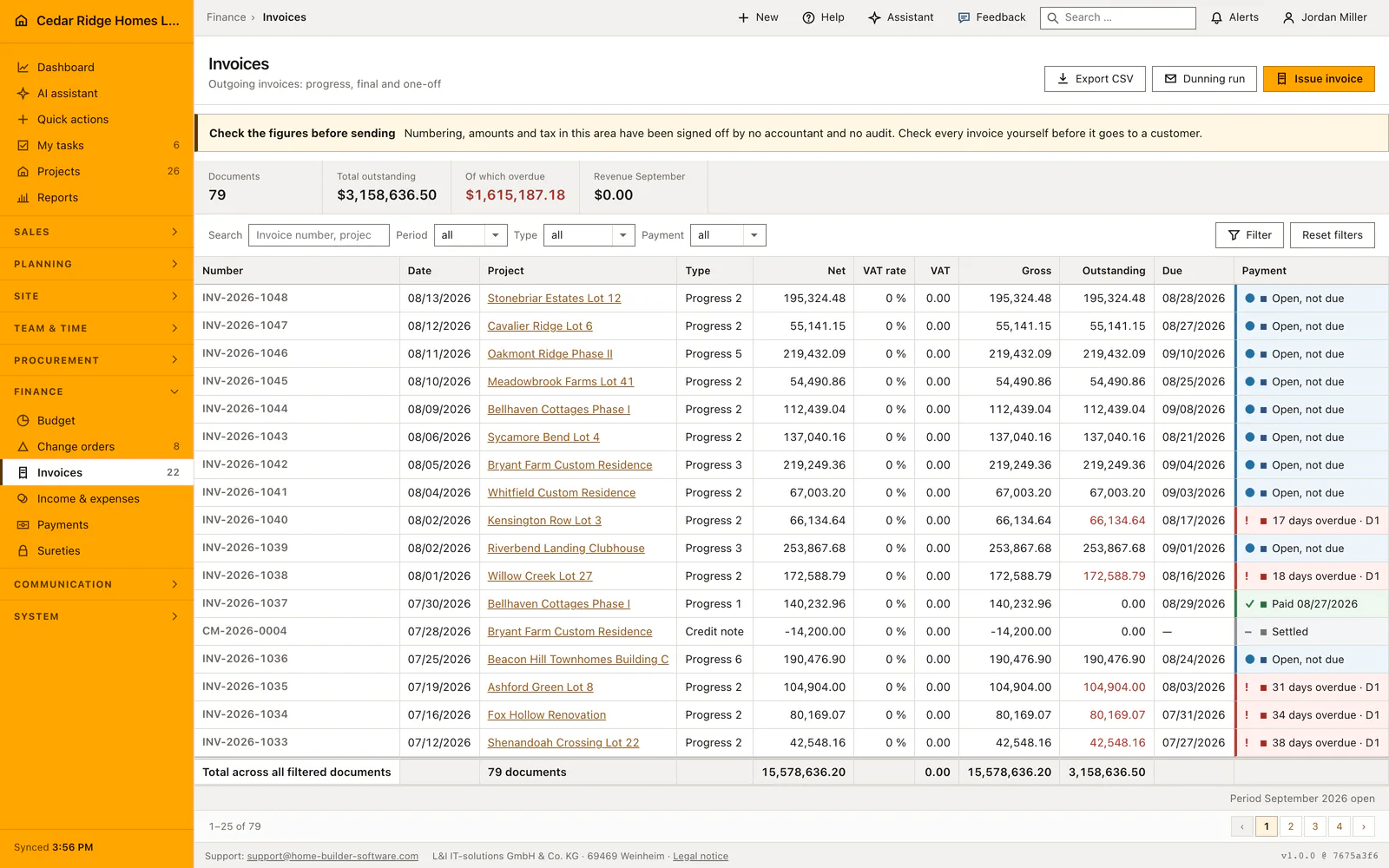
Task: Click the Issue invoice button
Action: pyautogui.click(x=1319, y=79)
